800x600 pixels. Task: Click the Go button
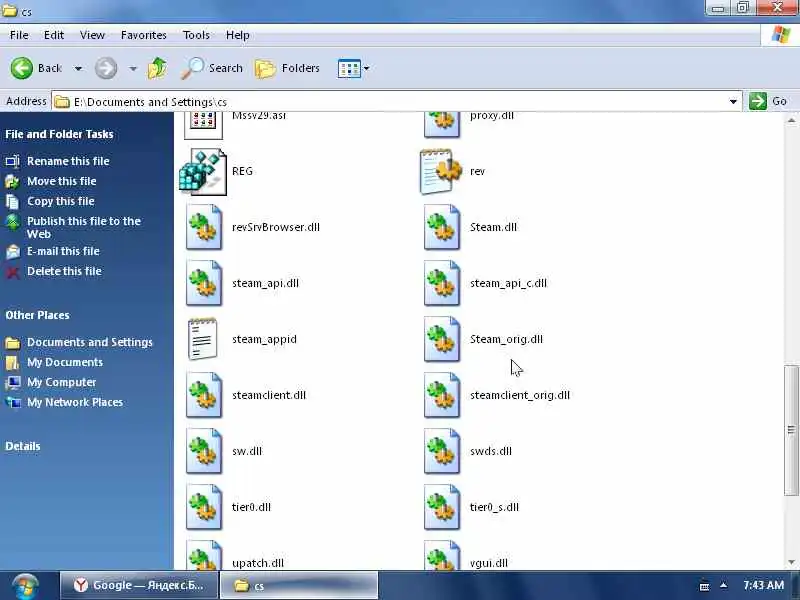pyautogui.click(x=768, y=101)
